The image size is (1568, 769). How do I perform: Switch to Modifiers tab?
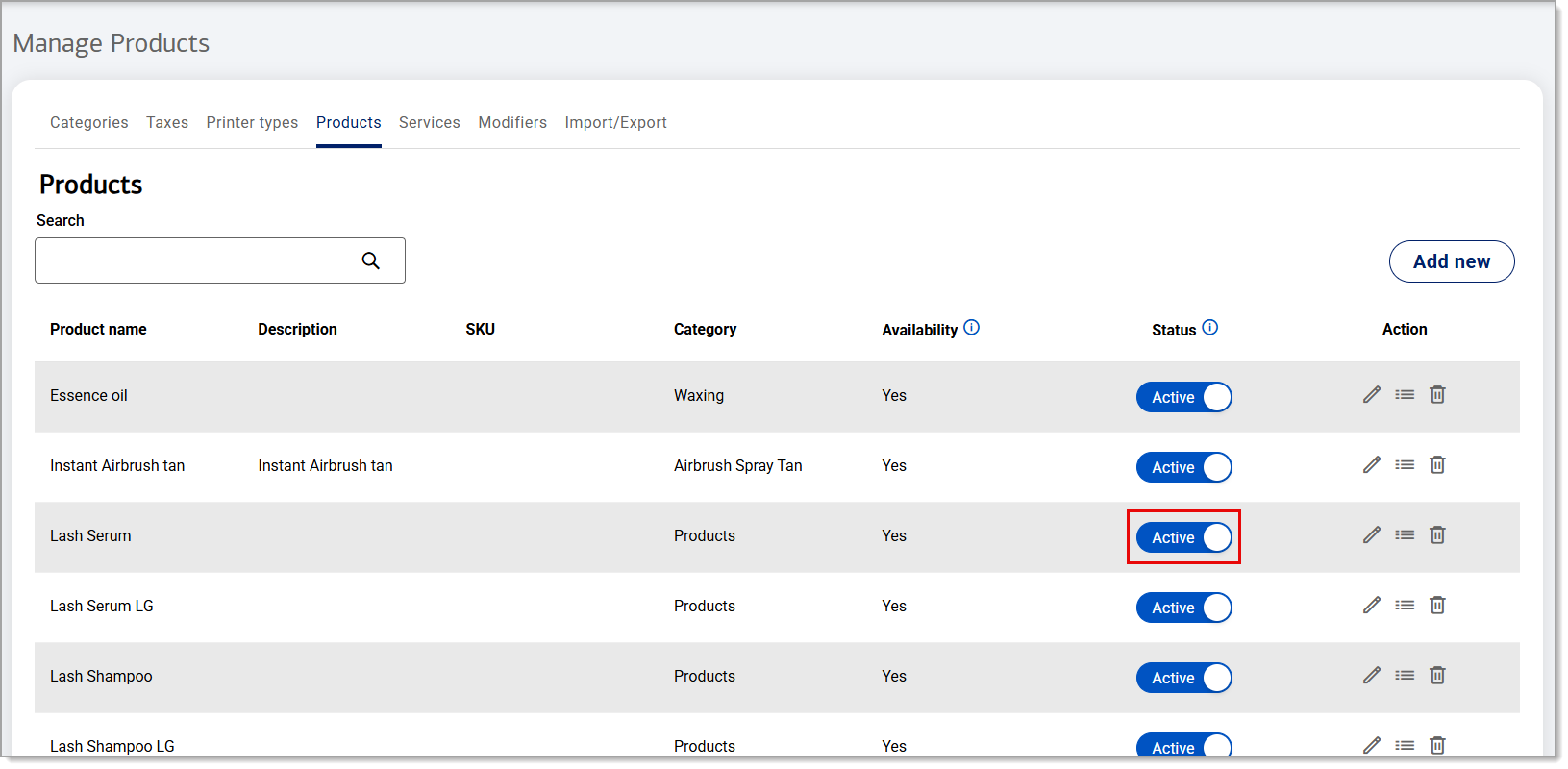[x=512, y=122]
